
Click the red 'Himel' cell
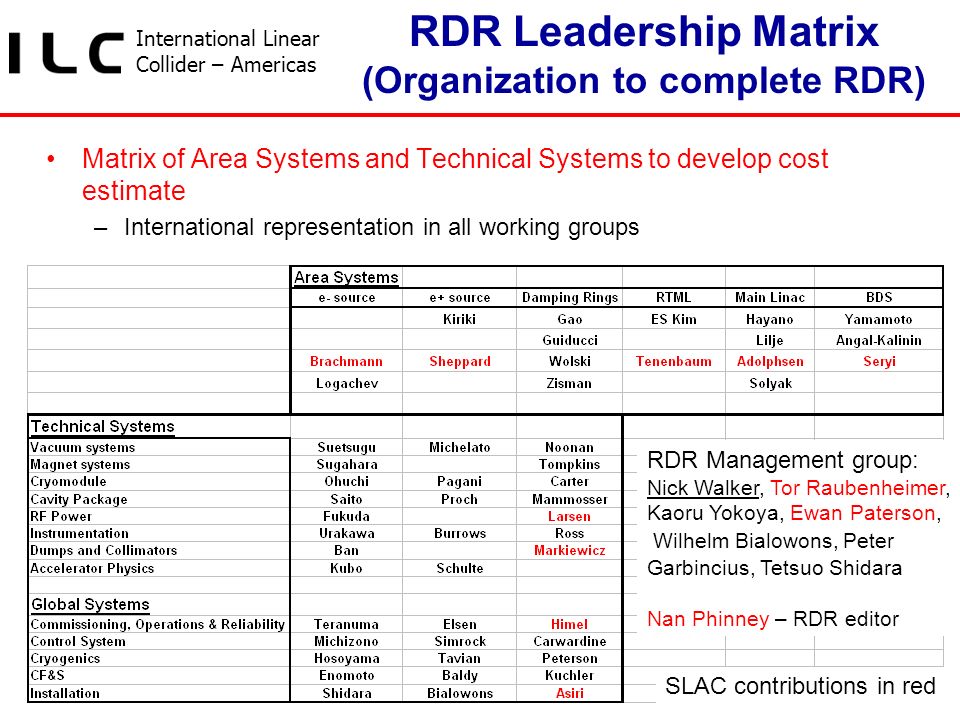(x=569, y=624)
